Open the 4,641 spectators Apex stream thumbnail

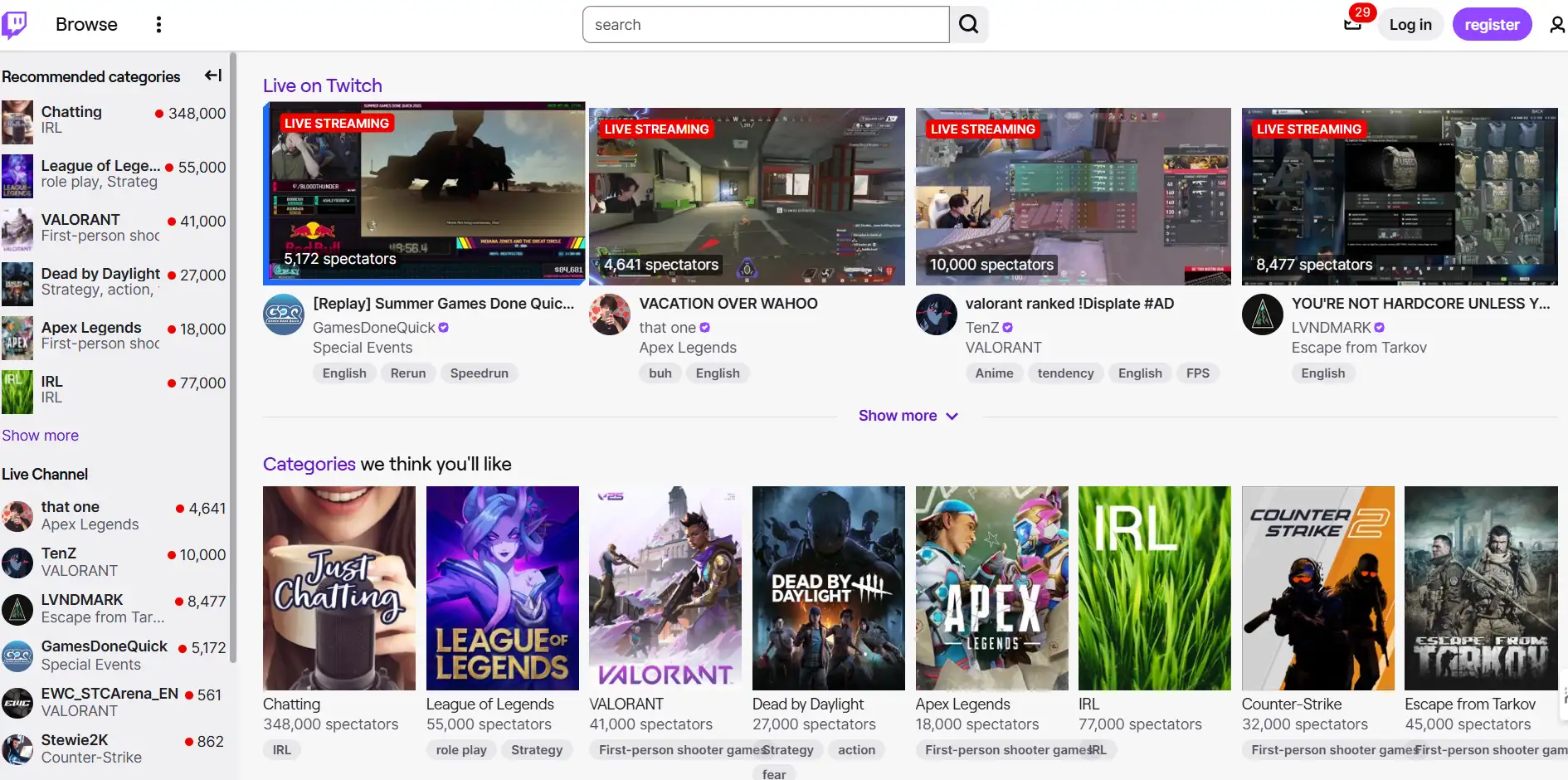coord(747,197)
